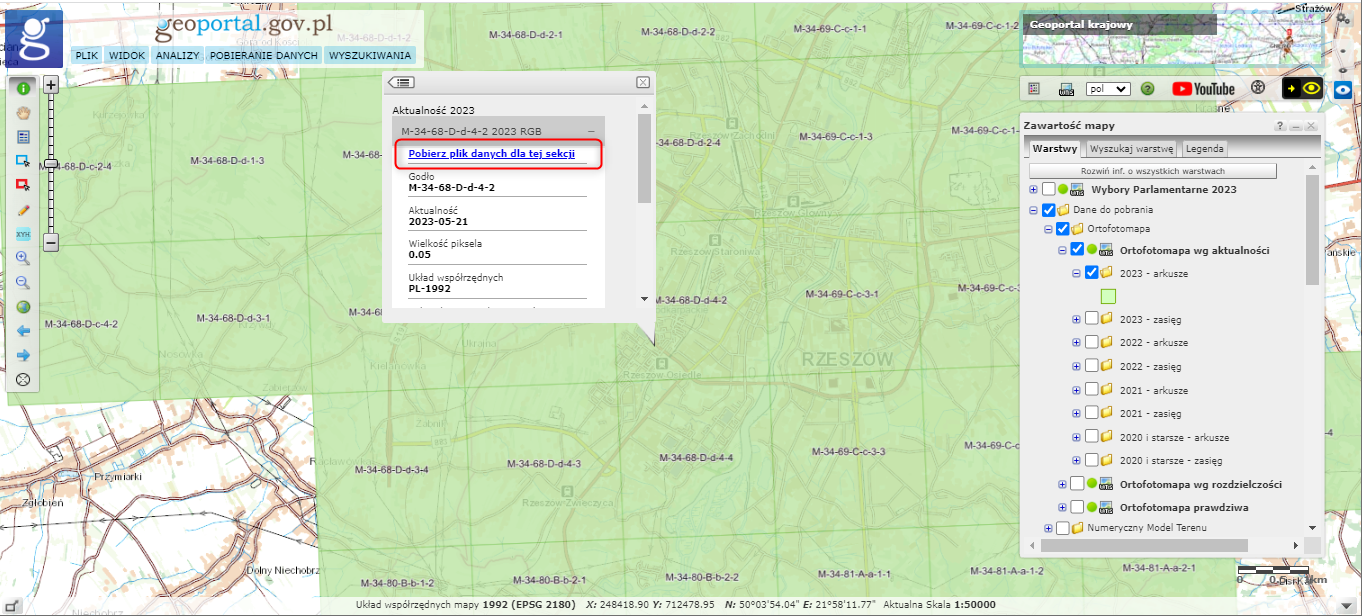Go to previous map view arrow

point(23,331)
